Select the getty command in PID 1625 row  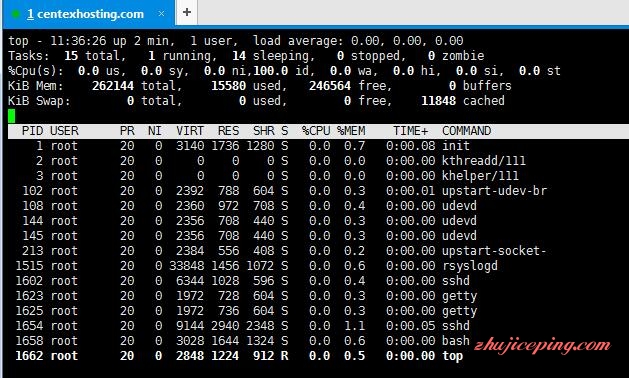click(459, 311)
